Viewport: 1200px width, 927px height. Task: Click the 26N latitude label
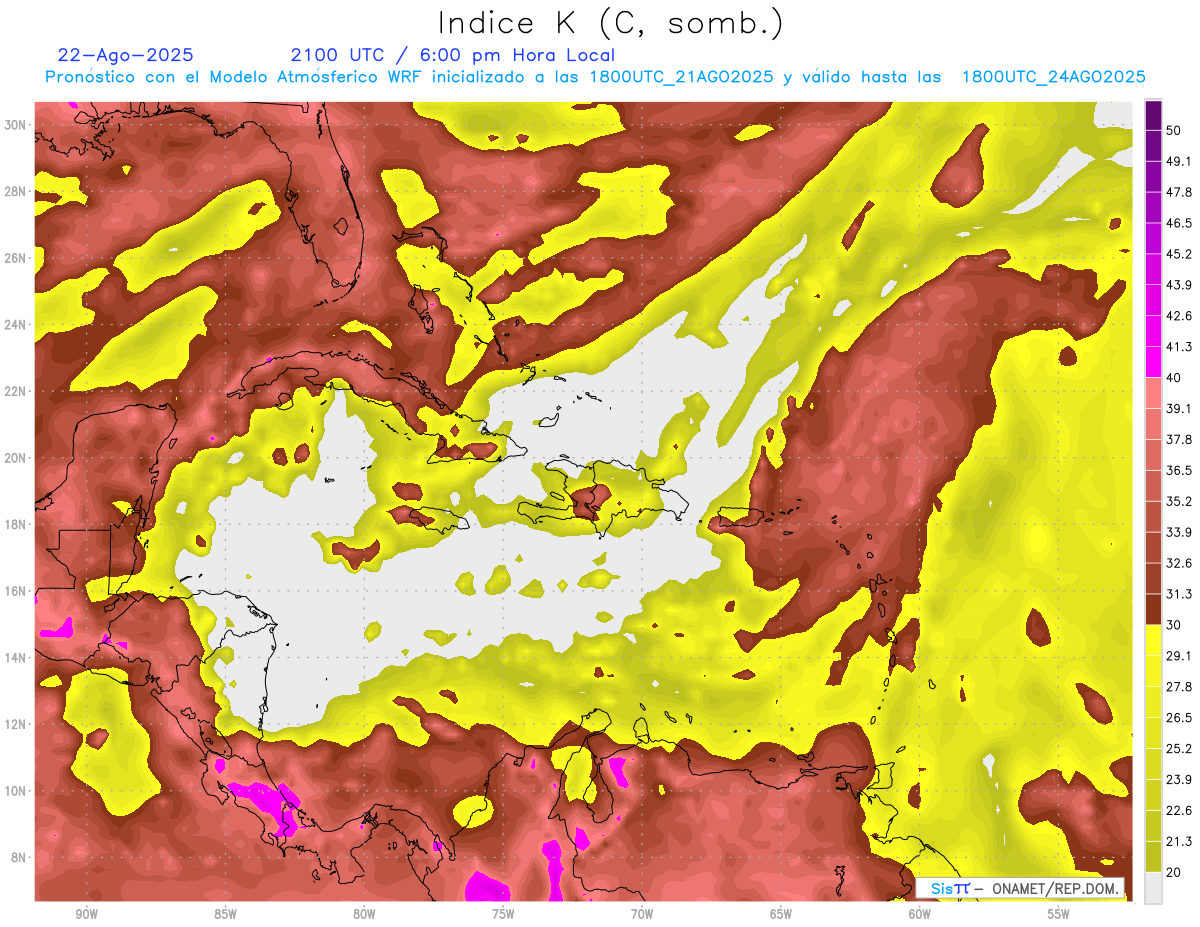[x=15, y=258]
